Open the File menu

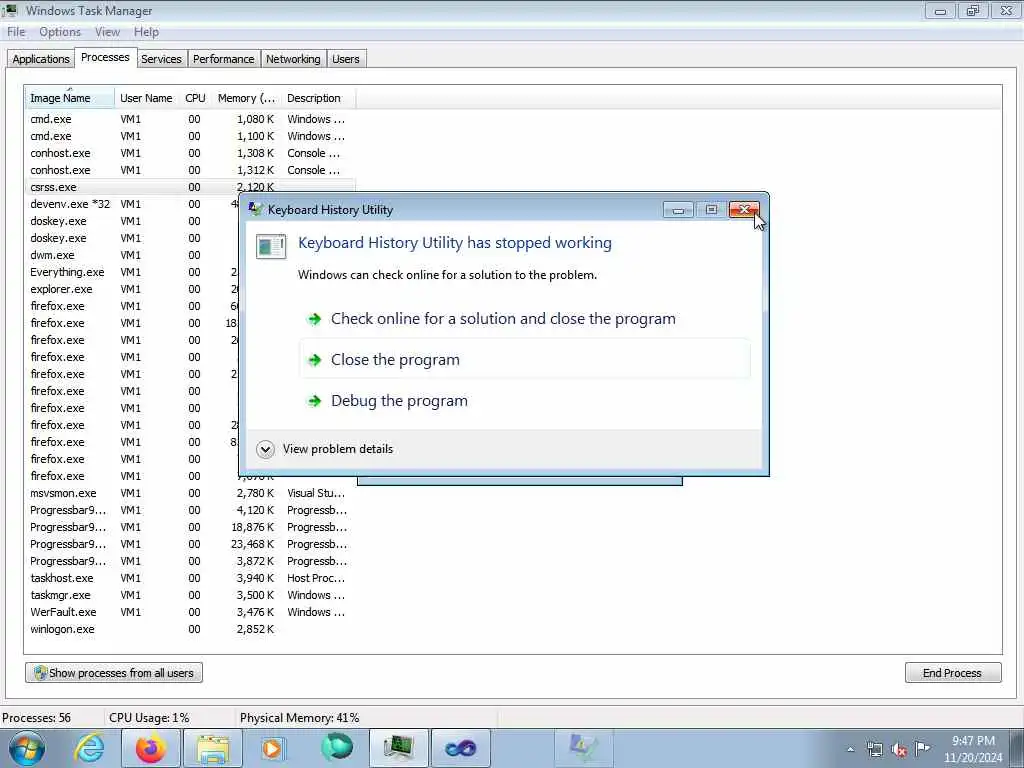16,32
